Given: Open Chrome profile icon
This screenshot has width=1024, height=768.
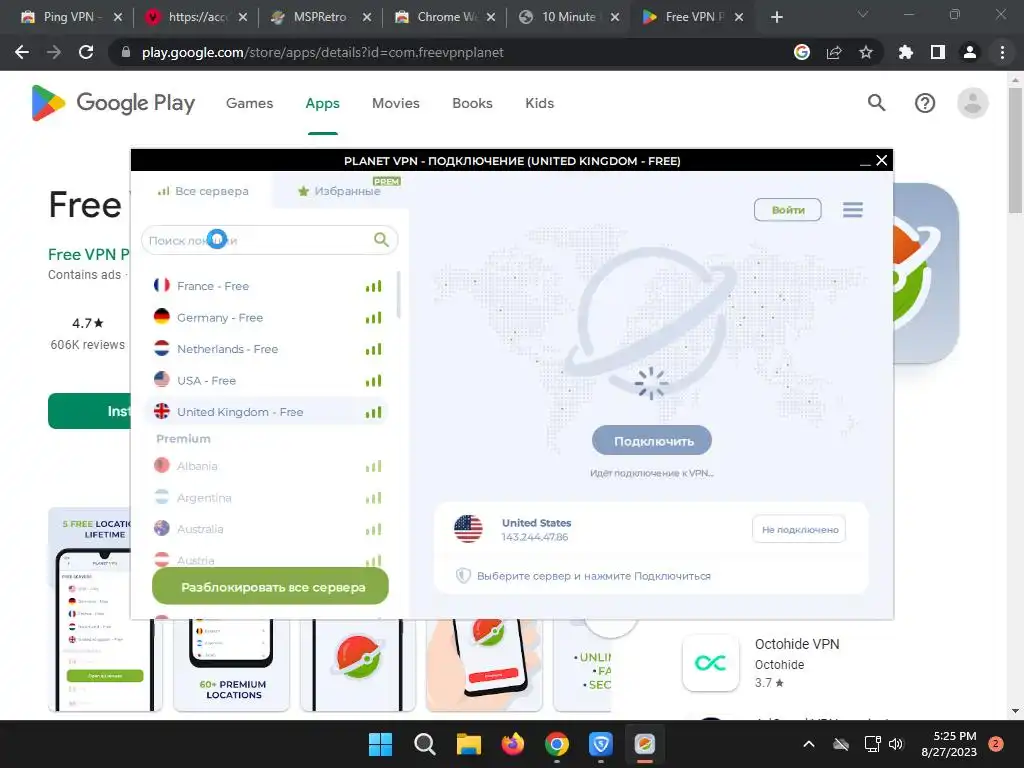Looking at the screenshot, I should point(970,52).
